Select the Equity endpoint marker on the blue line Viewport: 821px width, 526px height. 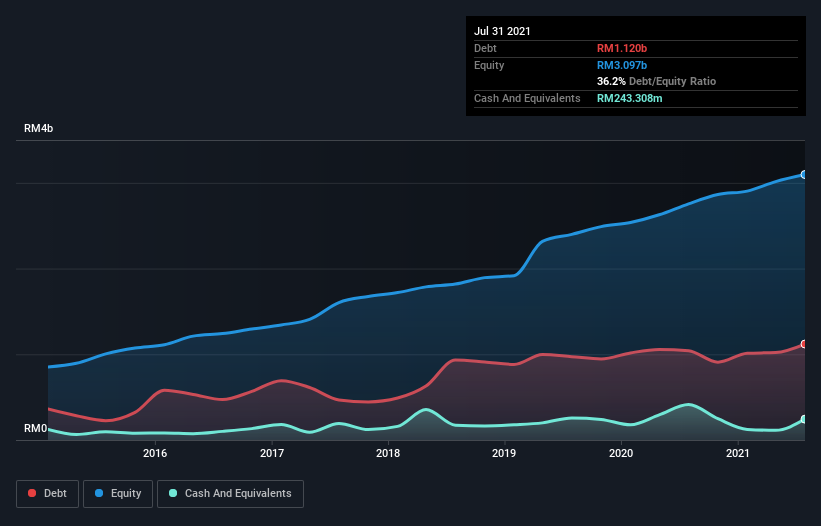coord(804,174)
